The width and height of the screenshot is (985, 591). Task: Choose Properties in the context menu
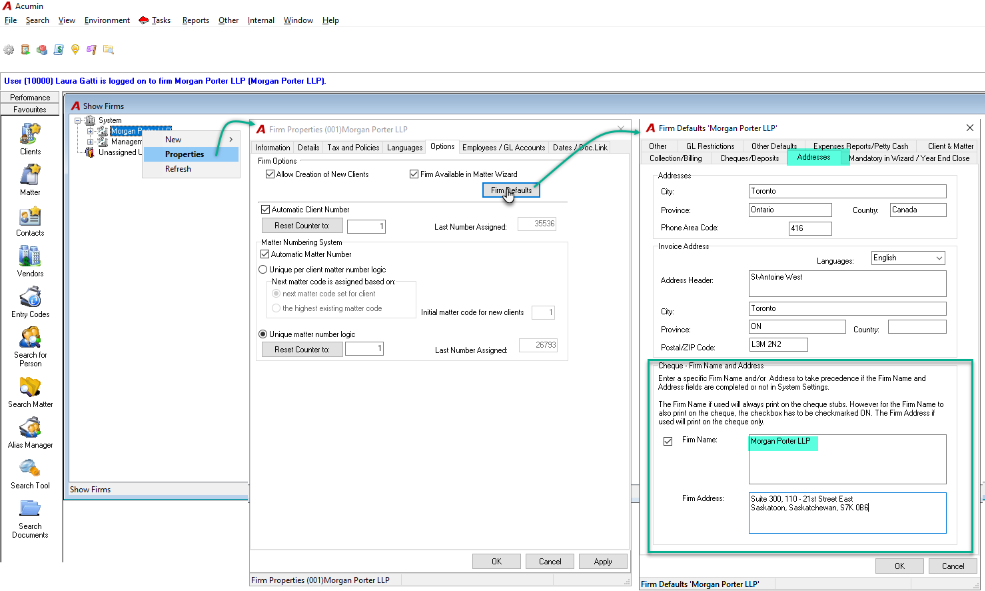click(x=191, y=154)
